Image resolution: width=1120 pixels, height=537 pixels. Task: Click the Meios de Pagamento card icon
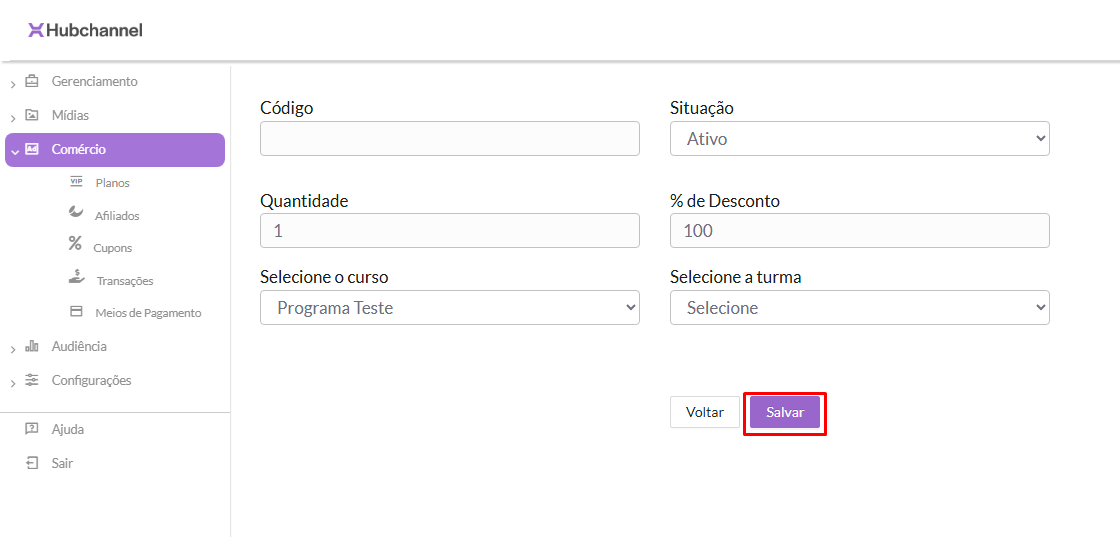pos(76,312)
